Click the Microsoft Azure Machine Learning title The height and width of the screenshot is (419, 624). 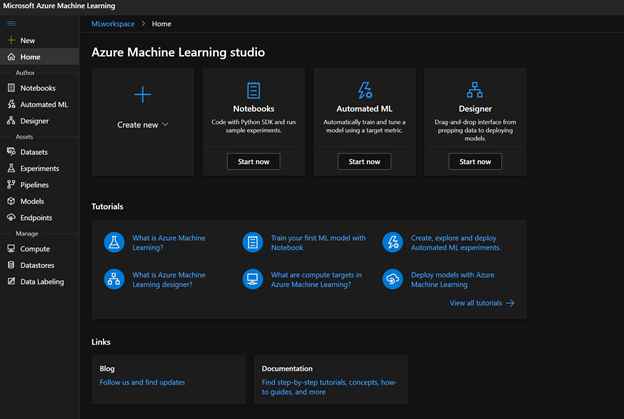click(x=59, y=6)
